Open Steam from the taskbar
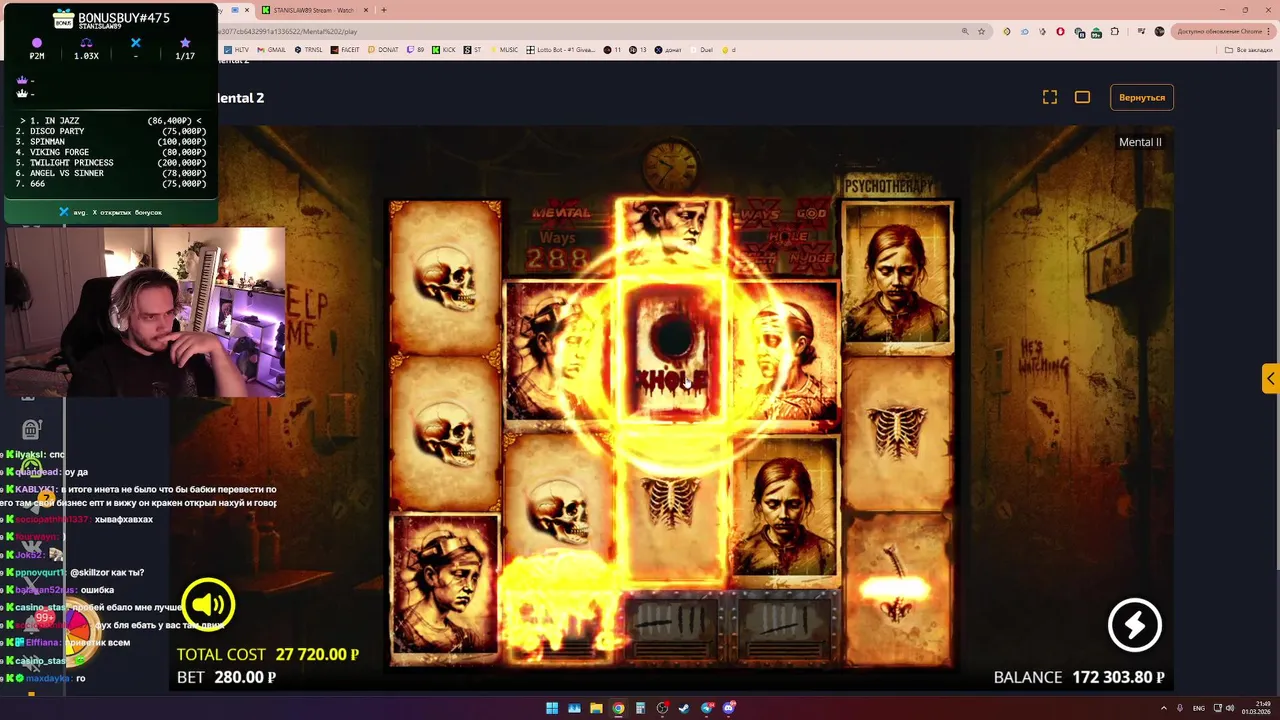The image size is (1280, 720). click(x=685, y=708)
